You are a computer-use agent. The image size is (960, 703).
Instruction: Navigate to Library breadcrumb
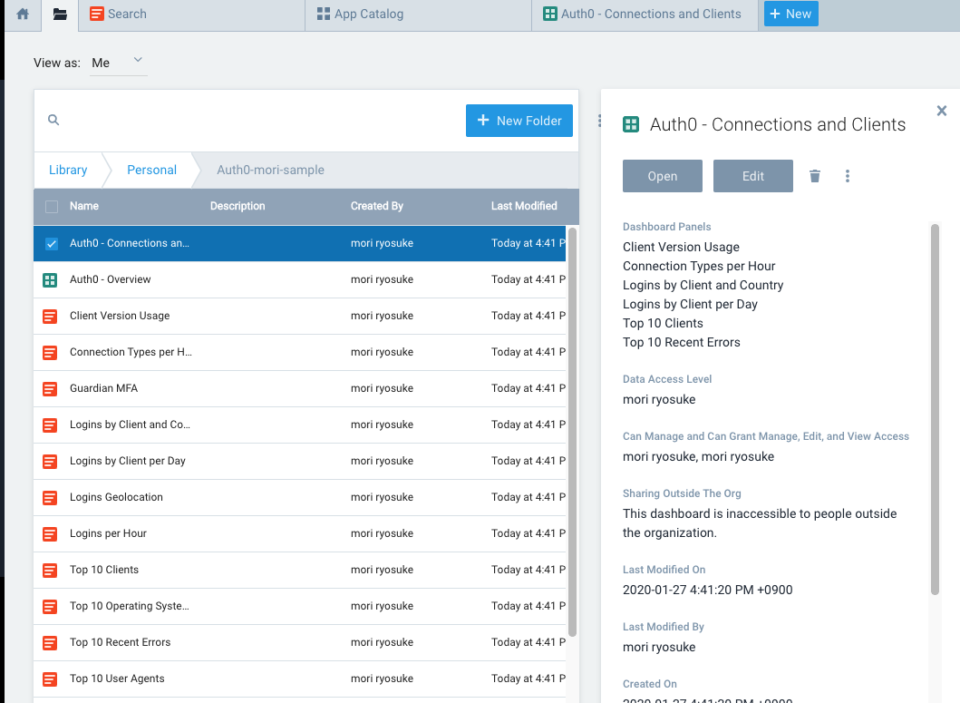pos(68,170)
